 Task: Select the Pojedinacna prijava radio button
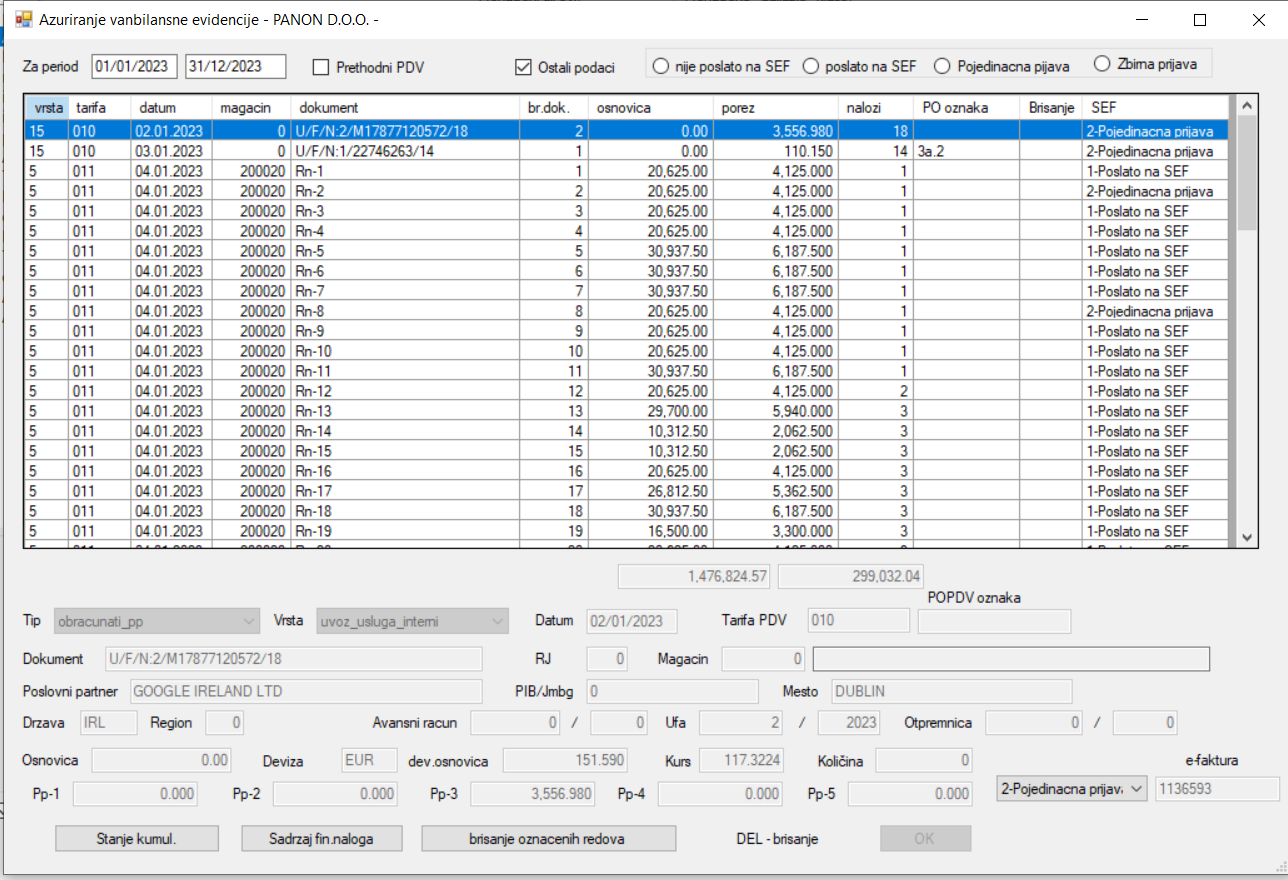[x=941, y=66]
